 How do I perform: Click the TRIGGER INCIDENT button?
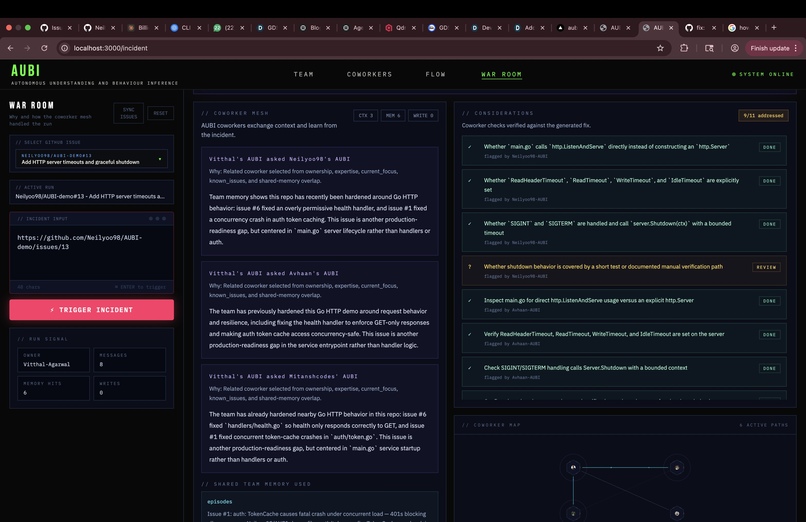[x=91, y=310]
